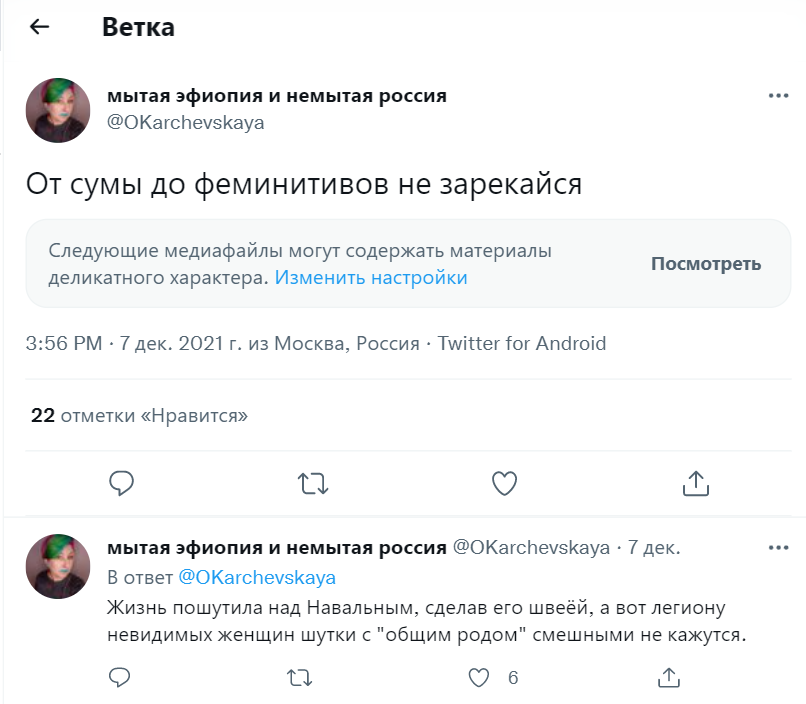Reply to the tweet about Навальный
This screenshot has width=806, height=704.
pos(119,677)
